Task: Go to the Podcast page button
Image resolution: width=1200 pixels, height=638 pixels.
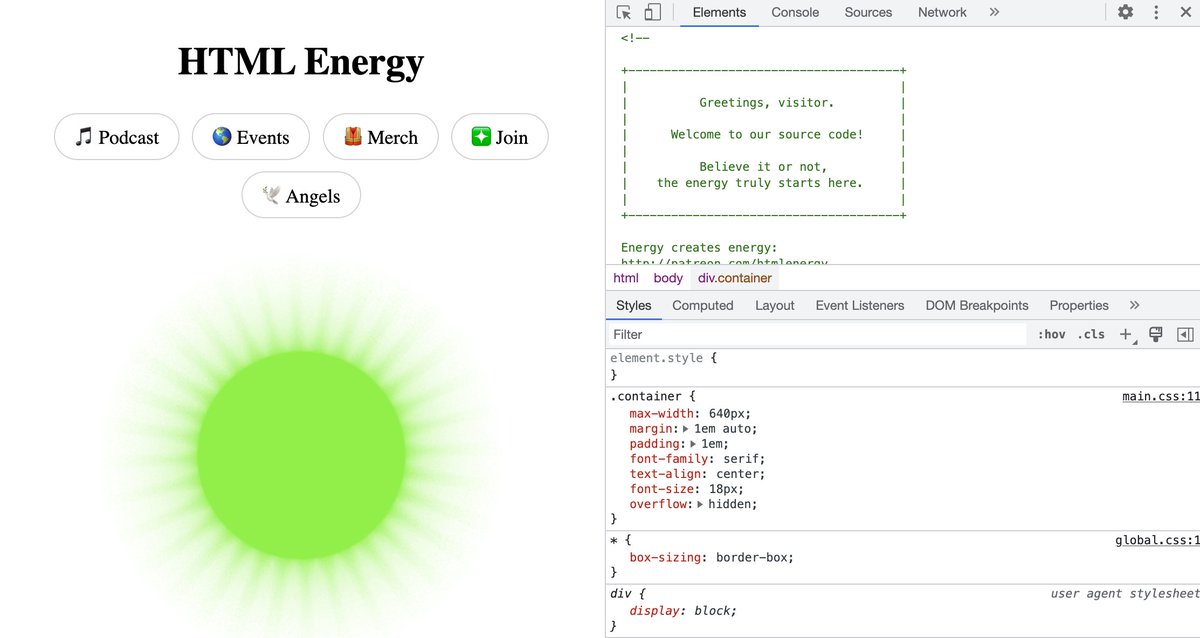Action: click(117, 137)
